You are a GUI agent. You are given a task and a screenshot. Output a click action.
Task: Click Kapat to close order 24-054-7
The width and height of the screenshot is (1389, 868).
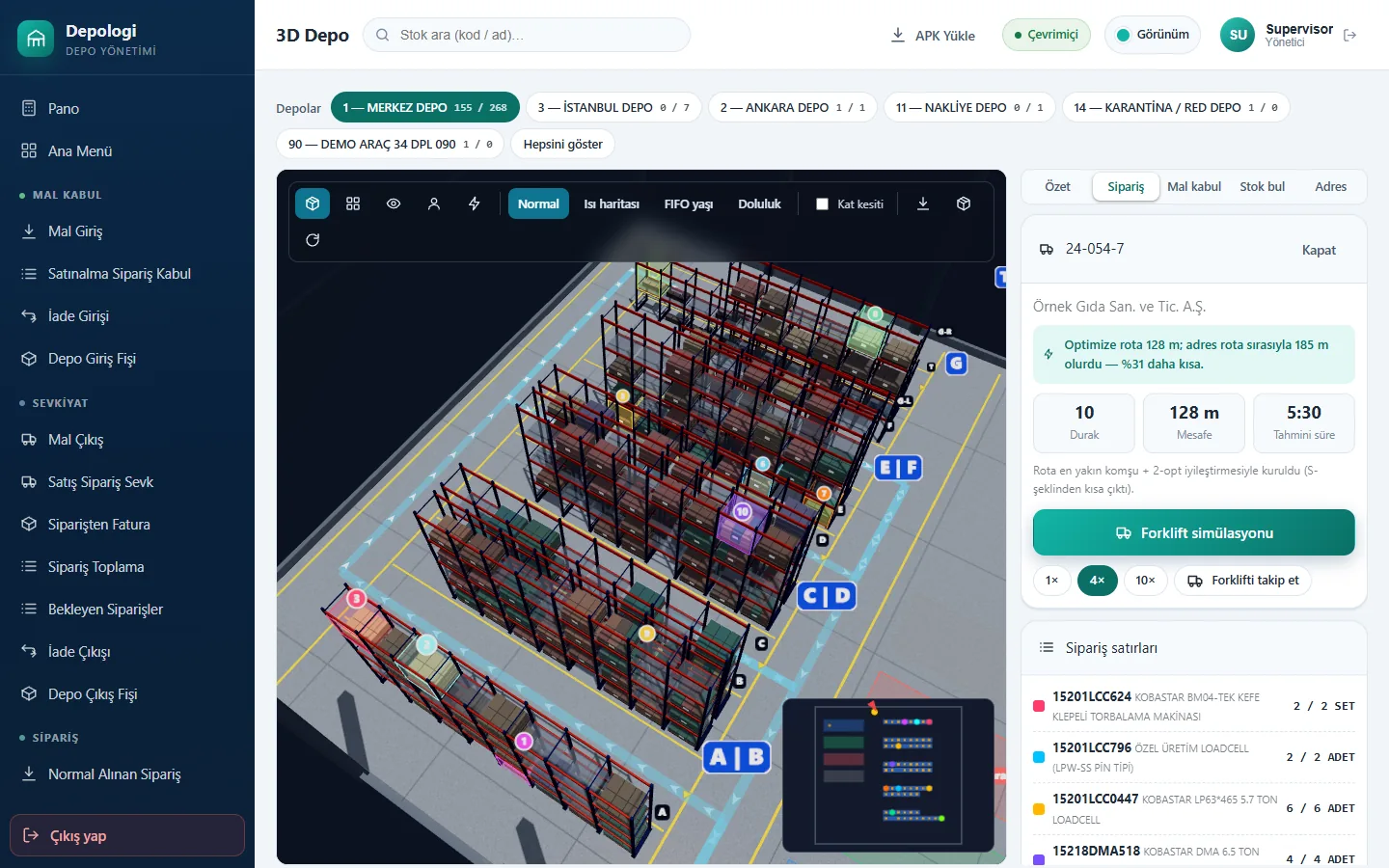1319,250
